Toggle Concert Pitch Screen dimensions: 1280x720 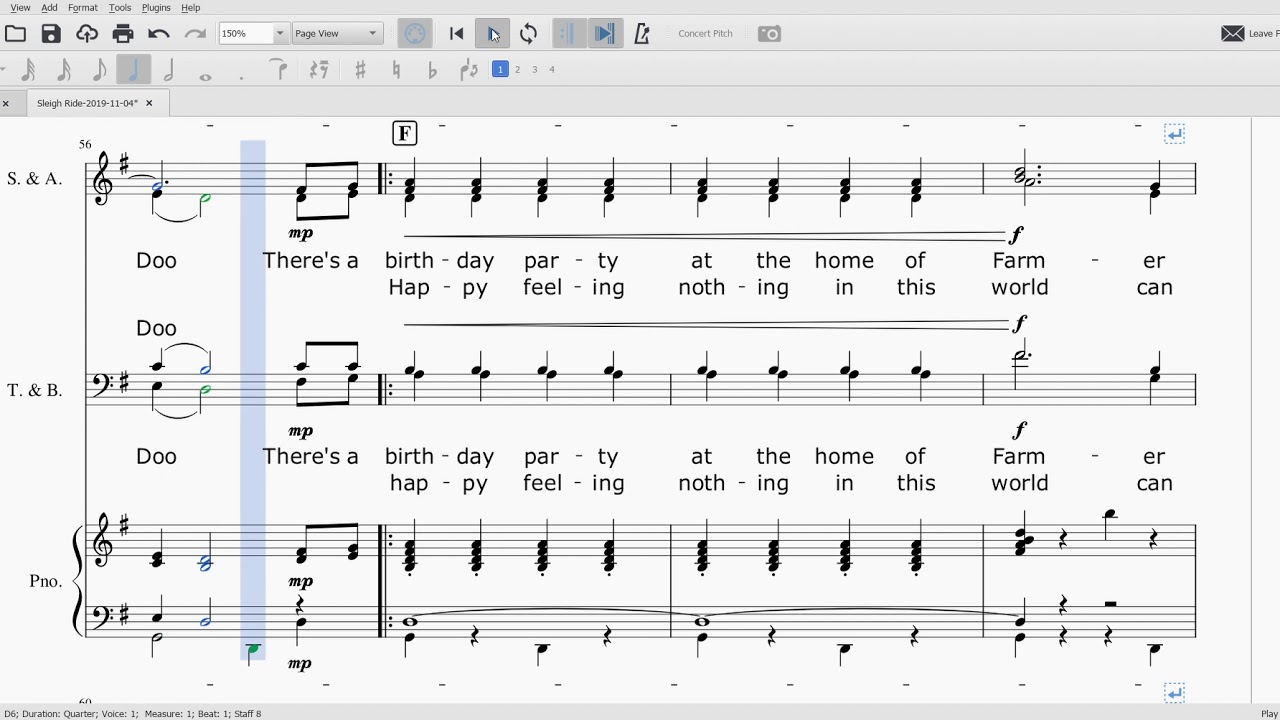705,34
